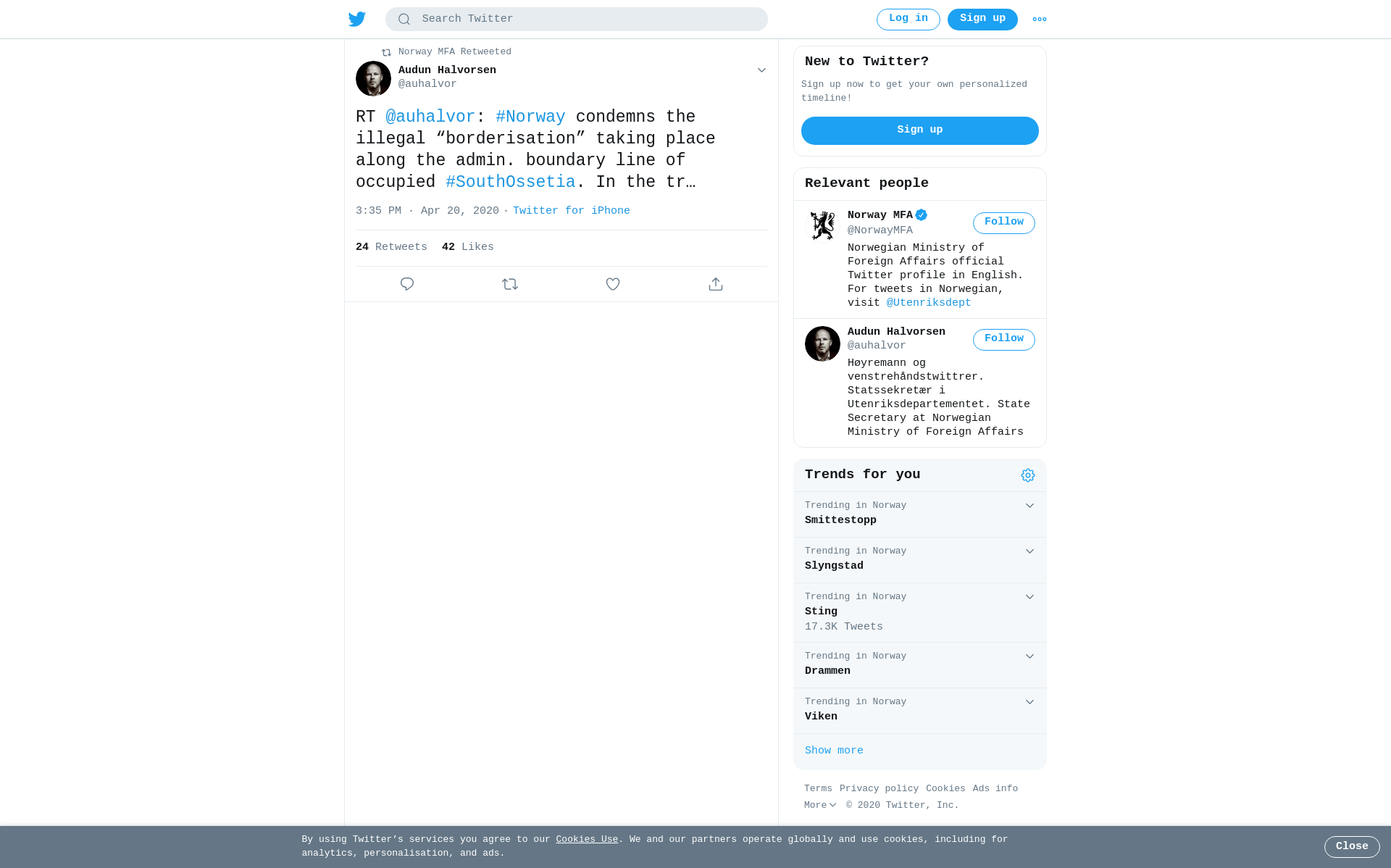This screenshot has width=1391, height=868.
Task: Open the Trends settings gear icon
Action: pos(1028,475)
